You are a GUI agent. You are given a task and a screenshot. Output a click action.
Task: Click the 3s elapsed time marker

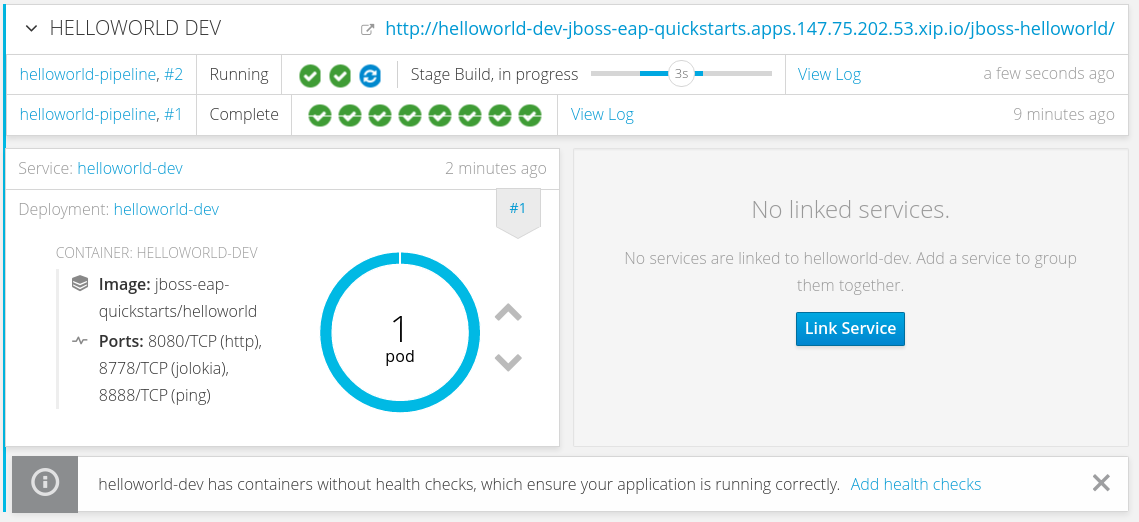(681, 73)
